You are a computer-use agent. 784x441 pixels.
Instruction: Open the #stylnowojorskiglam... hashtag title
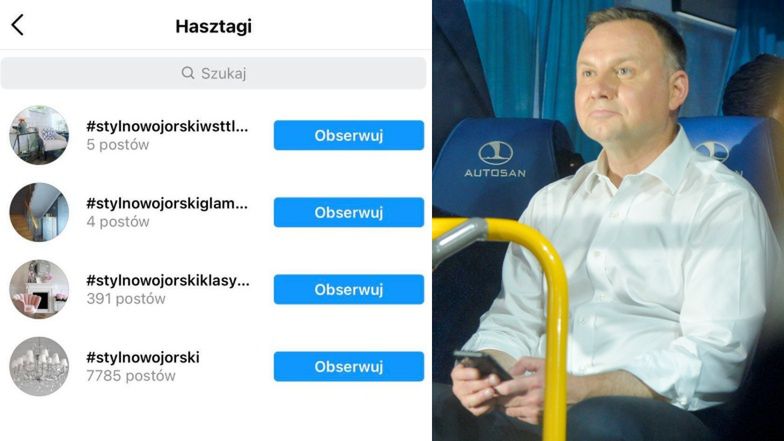point(167,204)
